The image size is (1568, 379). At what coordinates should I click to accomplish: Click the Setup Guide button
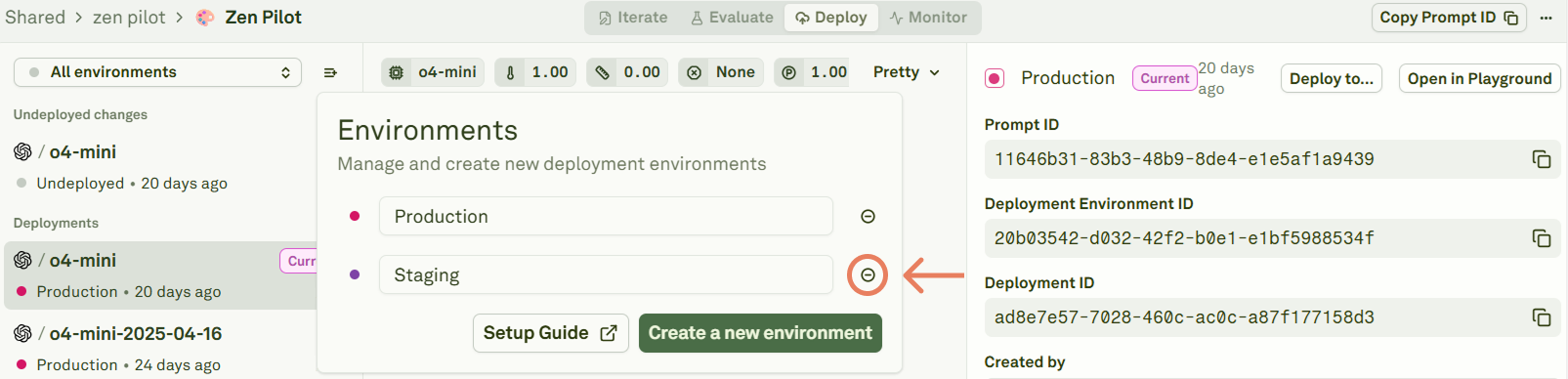coord(551,333)
